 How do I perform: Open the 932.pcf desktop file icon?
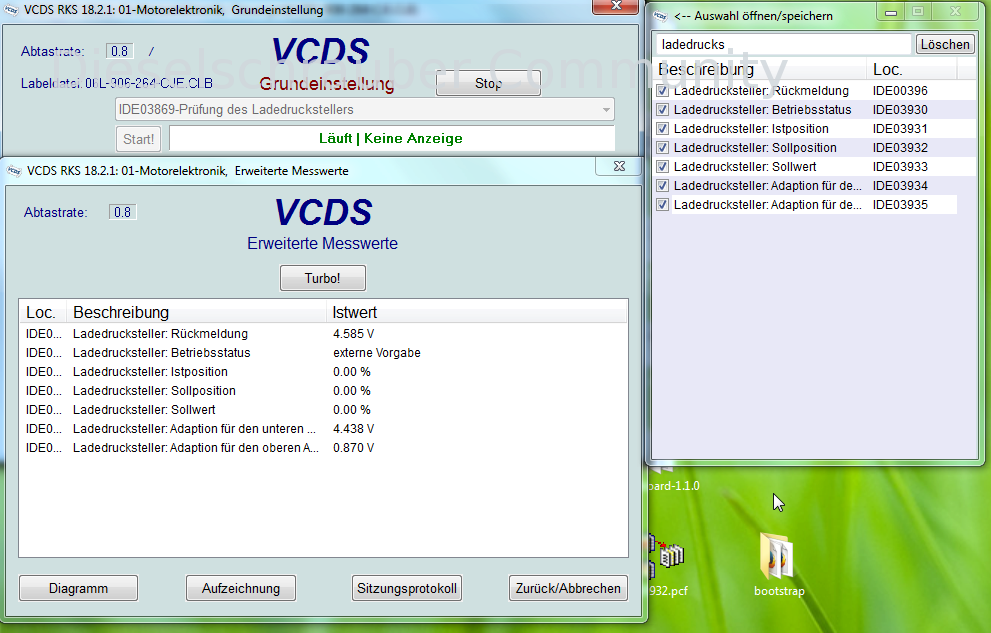pyautogui.click(x=666, y=557)
